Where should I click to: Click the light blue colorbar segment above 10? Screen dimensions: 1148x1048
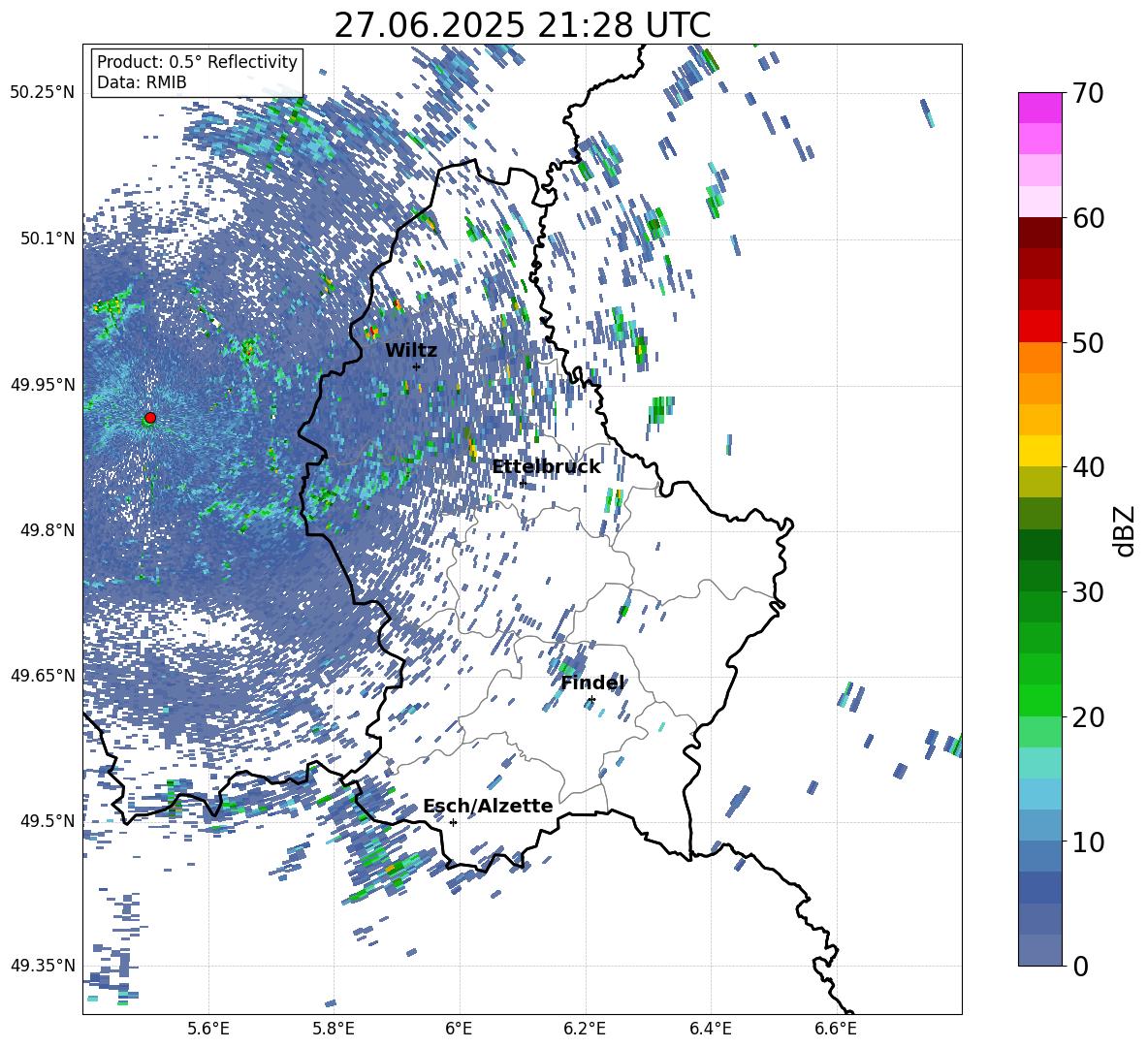(x=1039, y=794)
